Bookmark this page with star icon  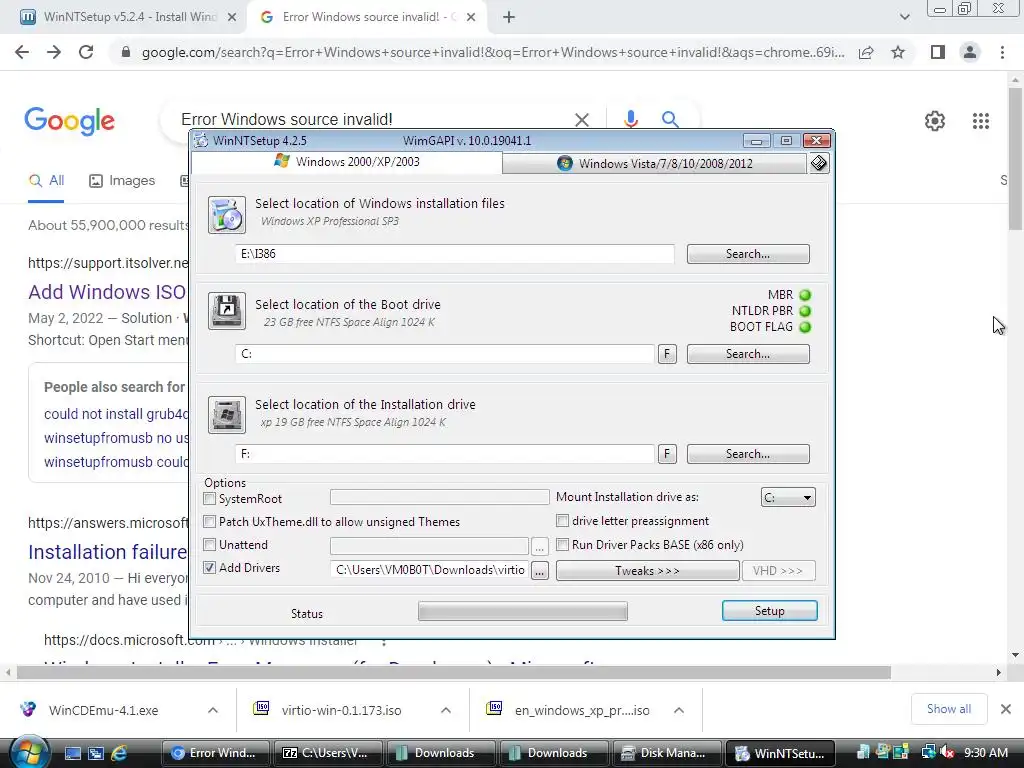(898, 52)
